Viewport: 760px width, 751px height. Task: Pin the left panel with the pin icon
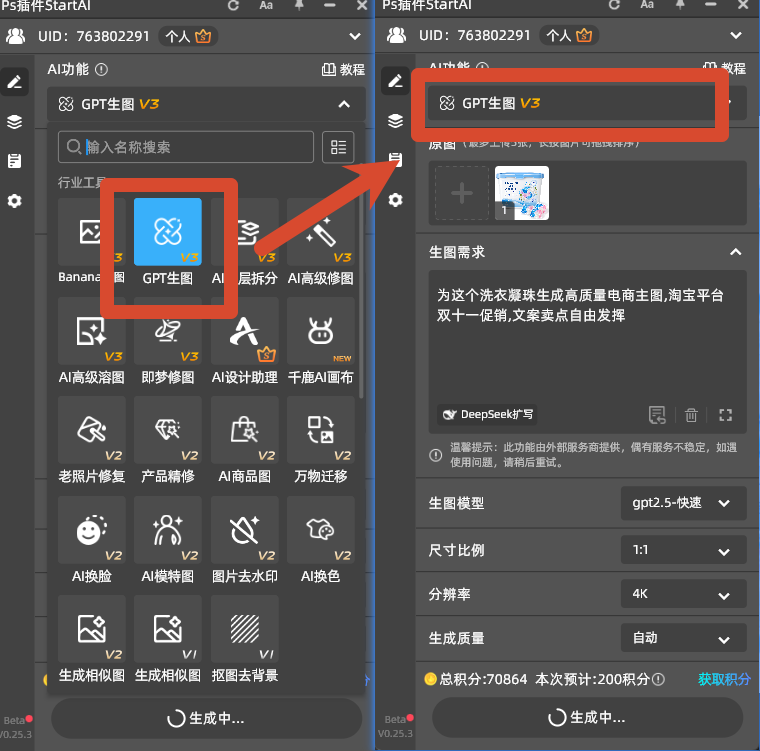(x=299, y=5)
